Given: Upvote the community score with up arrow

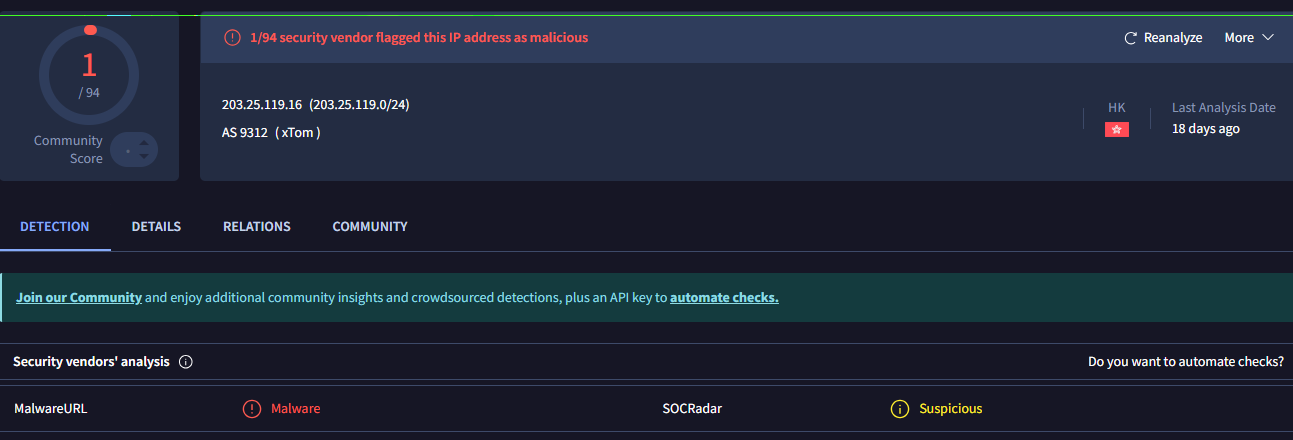Looking at the screenshot, I should coord(144,143).
